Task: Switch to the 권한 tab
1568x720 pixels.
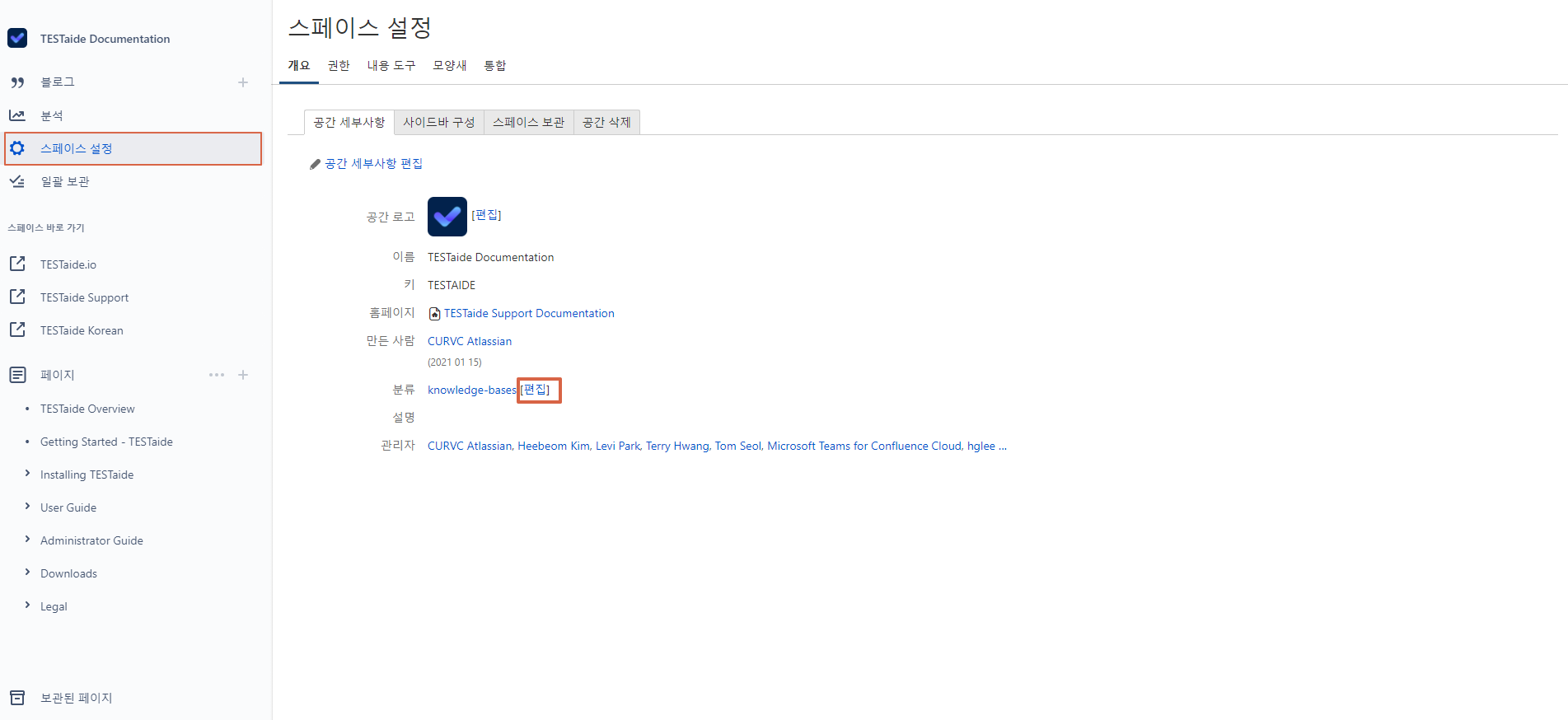Action: pyautogui.click(x=339, y=66)
